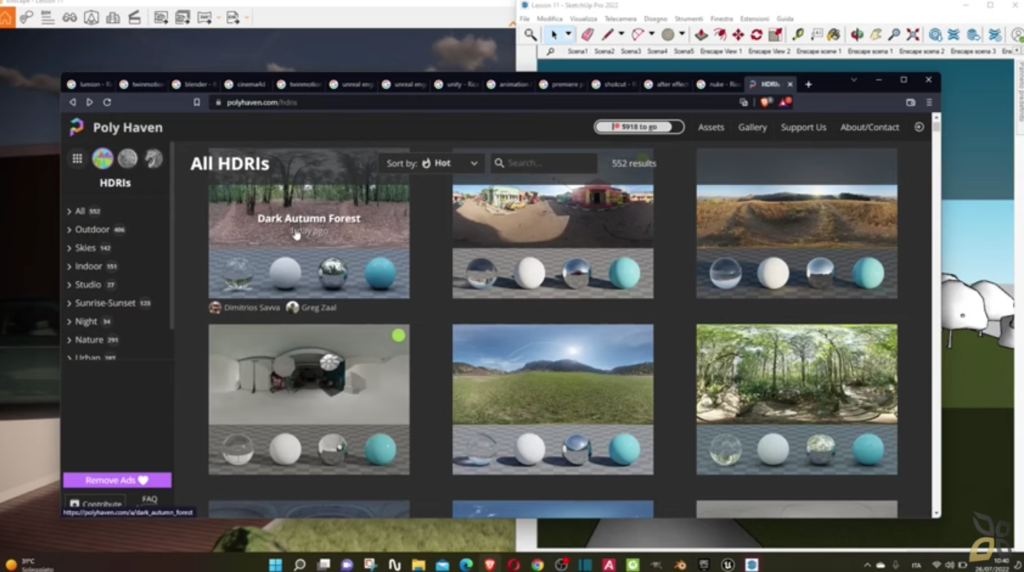Select SketchUp's Select arrow tool
The width and height of the screenshot is (1024, 572).
tap(554, 35)
